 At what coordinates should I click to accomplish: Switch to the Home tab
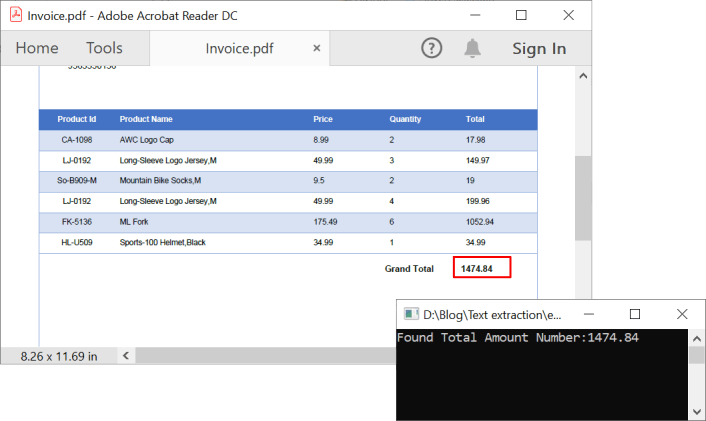click(37, 48)
